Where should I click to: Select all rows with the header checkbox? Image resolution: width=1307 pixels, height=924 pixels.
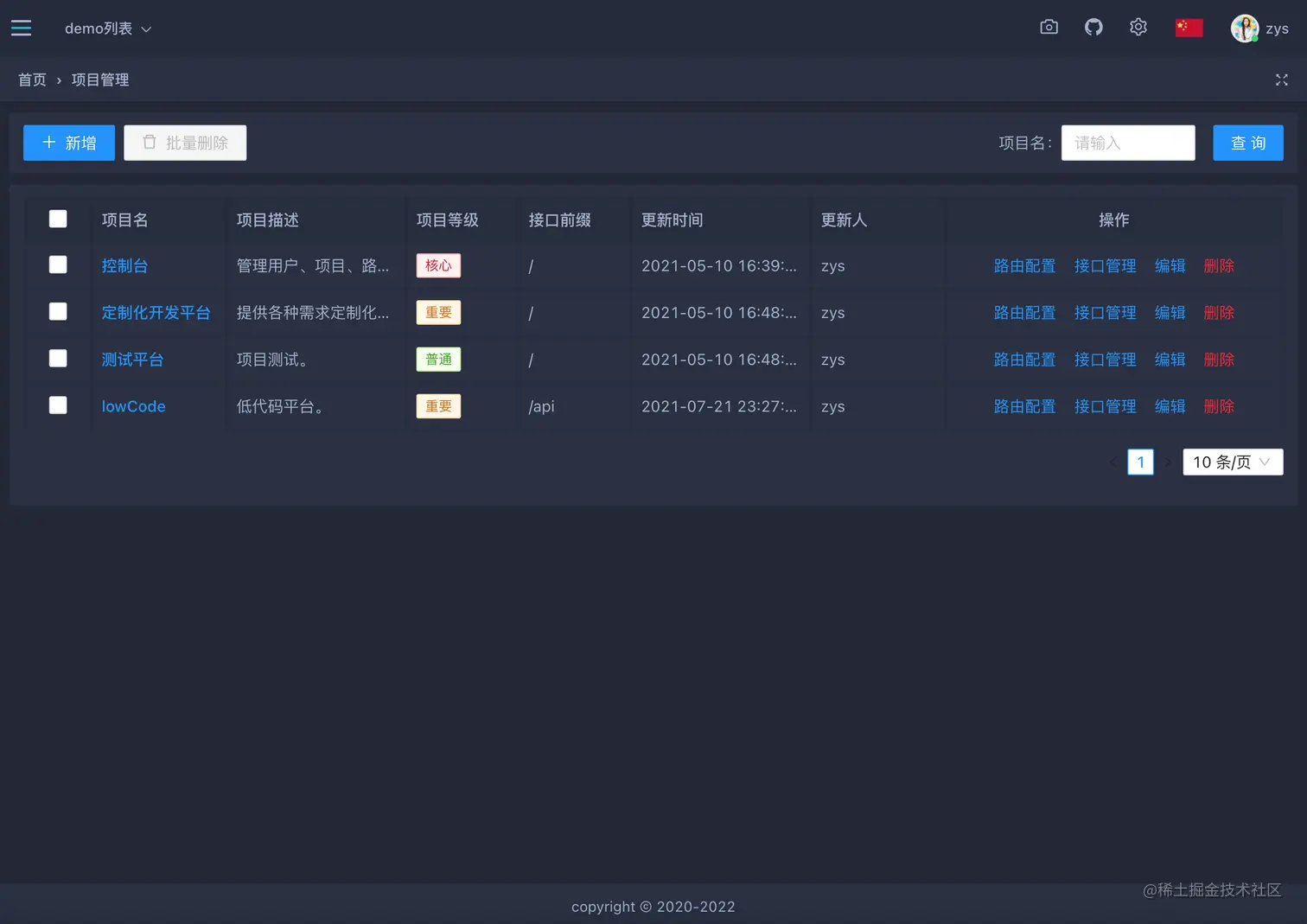58,219
